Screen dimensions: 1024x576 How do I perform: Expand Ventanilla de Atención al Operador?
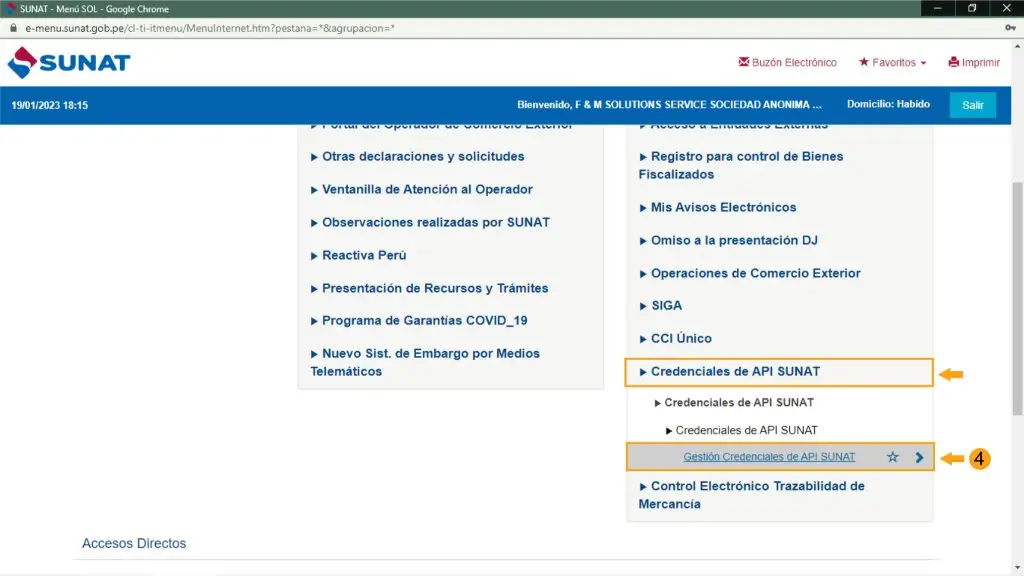pos(421,189)
